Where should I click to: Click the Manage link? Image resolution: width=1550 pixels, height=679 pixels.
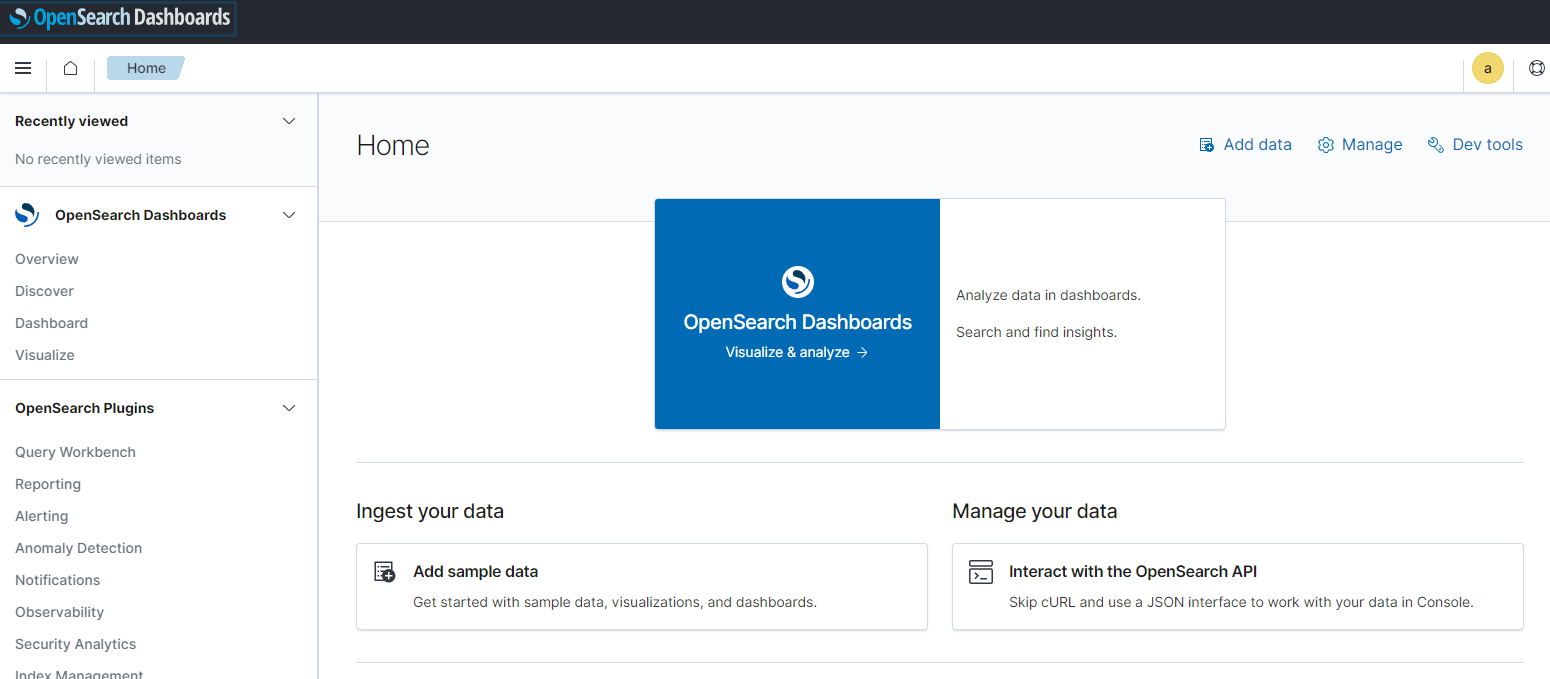pos(1372,145)
